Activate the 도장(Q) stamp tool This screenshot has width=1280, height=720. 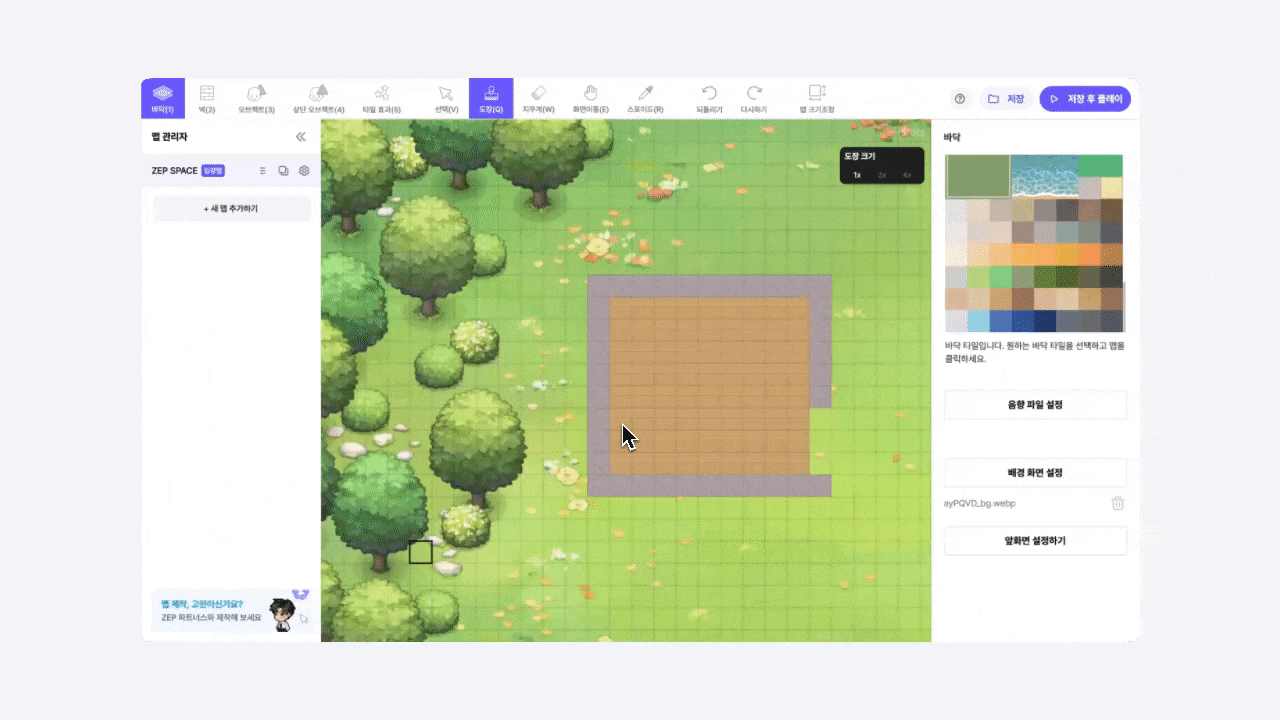click(x=491, y=98)
